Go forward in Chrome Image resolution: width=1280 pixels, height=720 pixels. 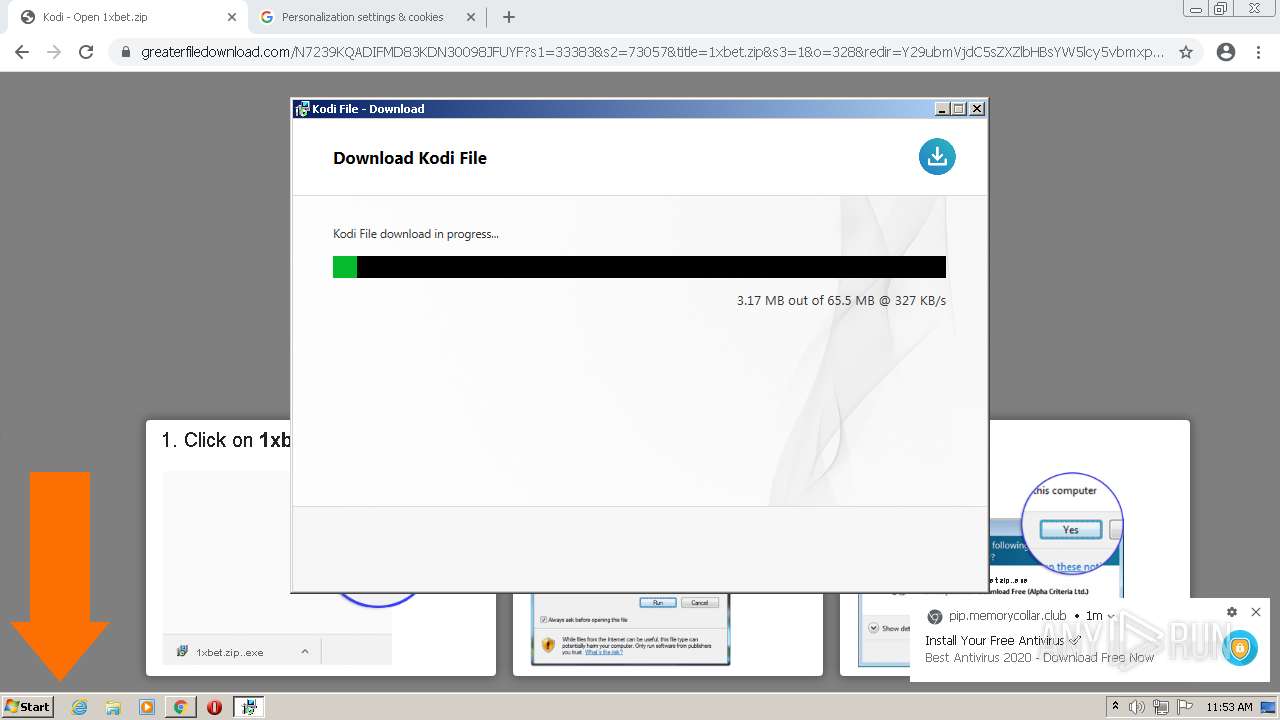[x=54, y=52]
